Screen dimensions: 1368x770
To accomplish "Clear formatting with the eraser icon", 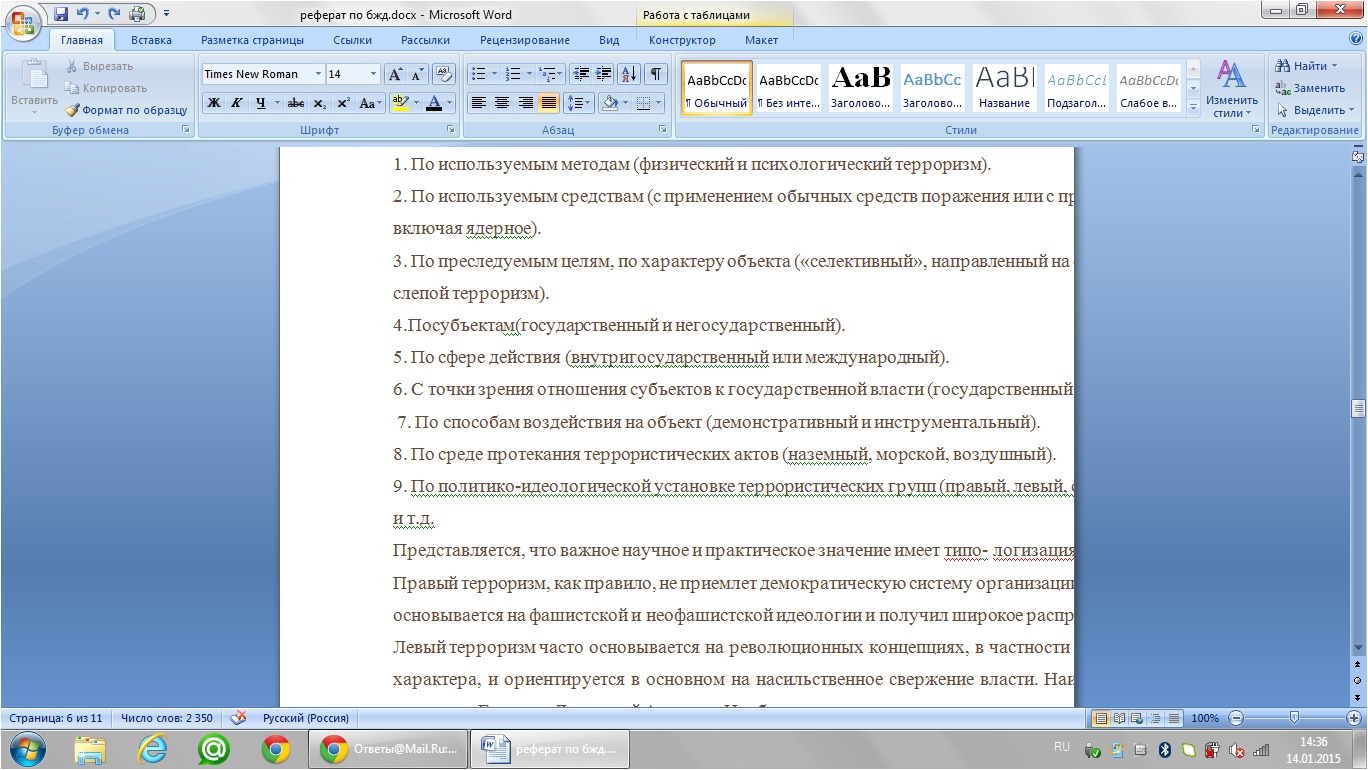I will (x=445, y=74).
